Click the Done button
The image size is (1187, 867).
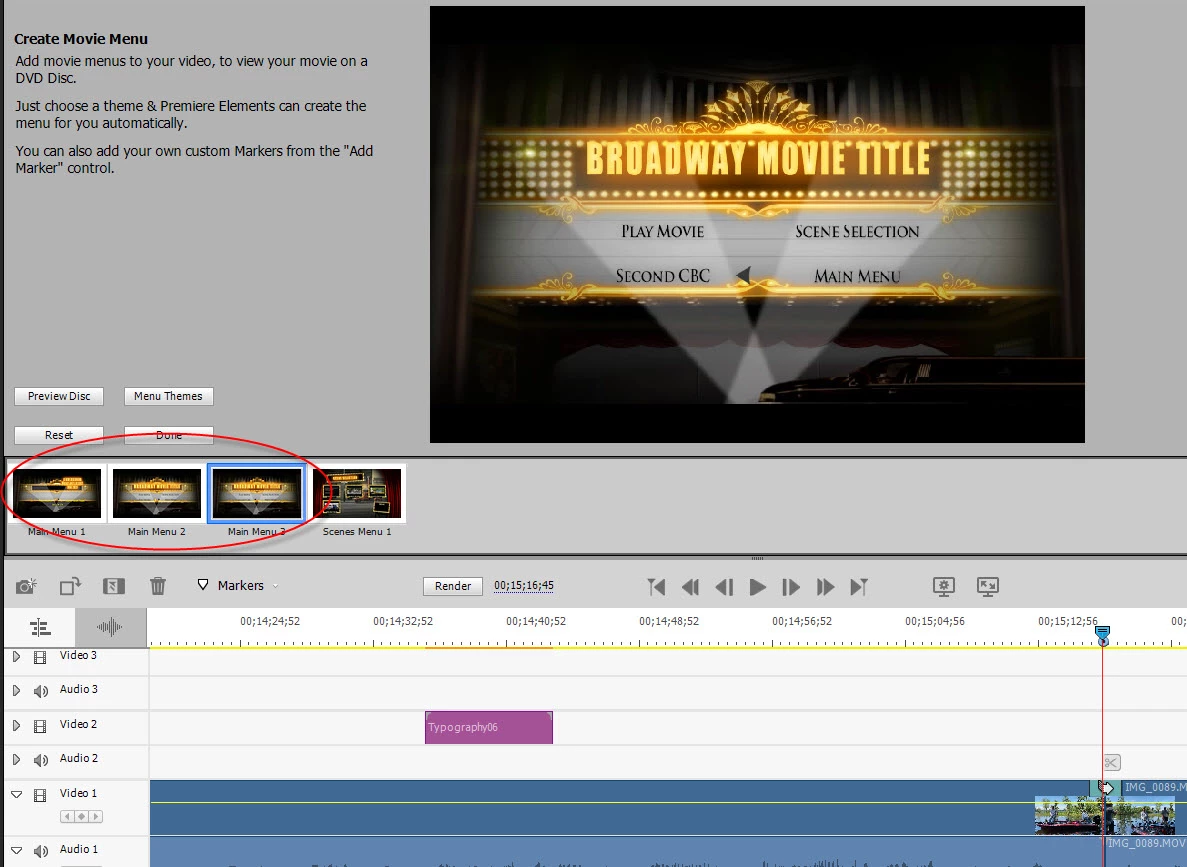168,435
